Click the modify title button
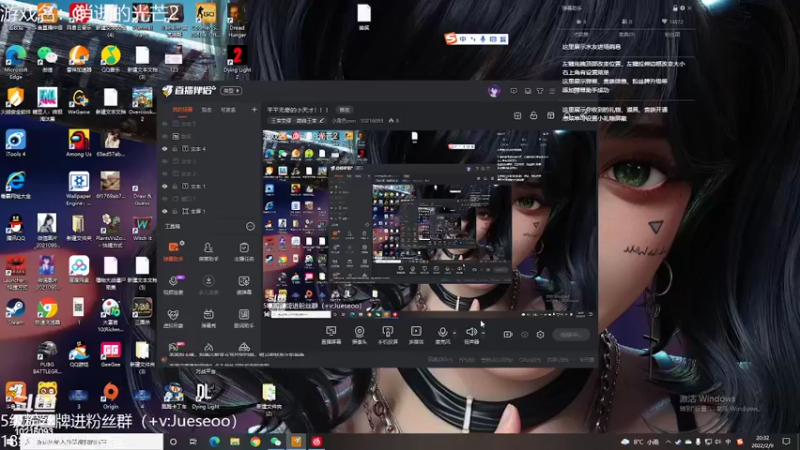This screenshot has height=450, width=800. (345, 110)
